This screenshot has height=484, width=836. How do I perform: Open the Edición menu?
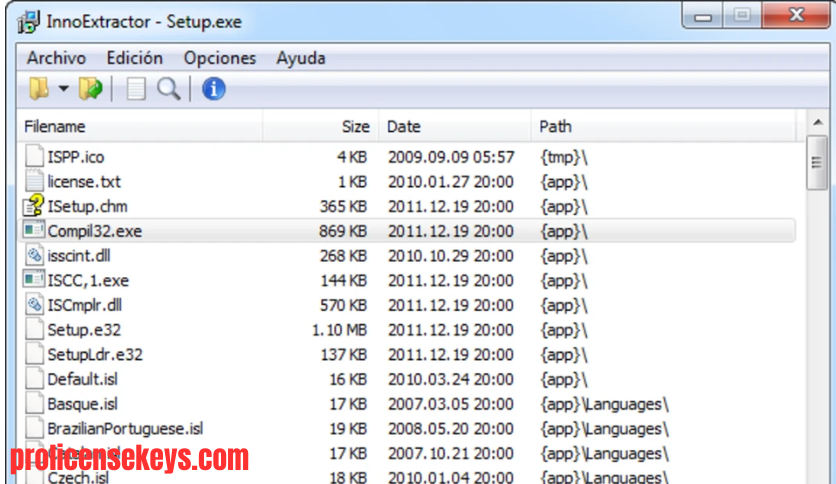[x=134, y=58]
